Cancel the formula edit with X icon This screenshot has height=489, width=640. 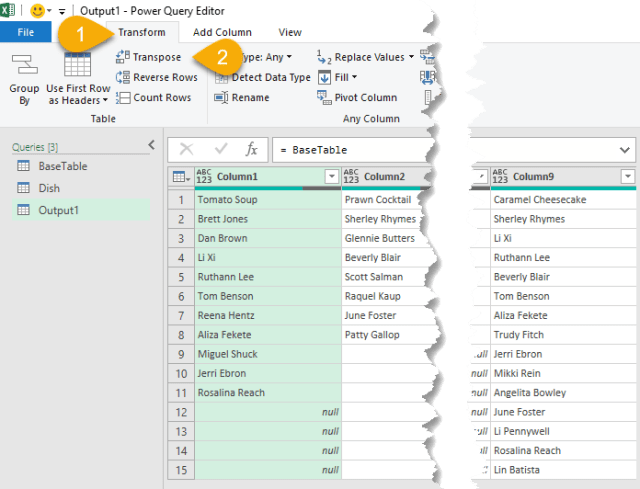[187, 149]
